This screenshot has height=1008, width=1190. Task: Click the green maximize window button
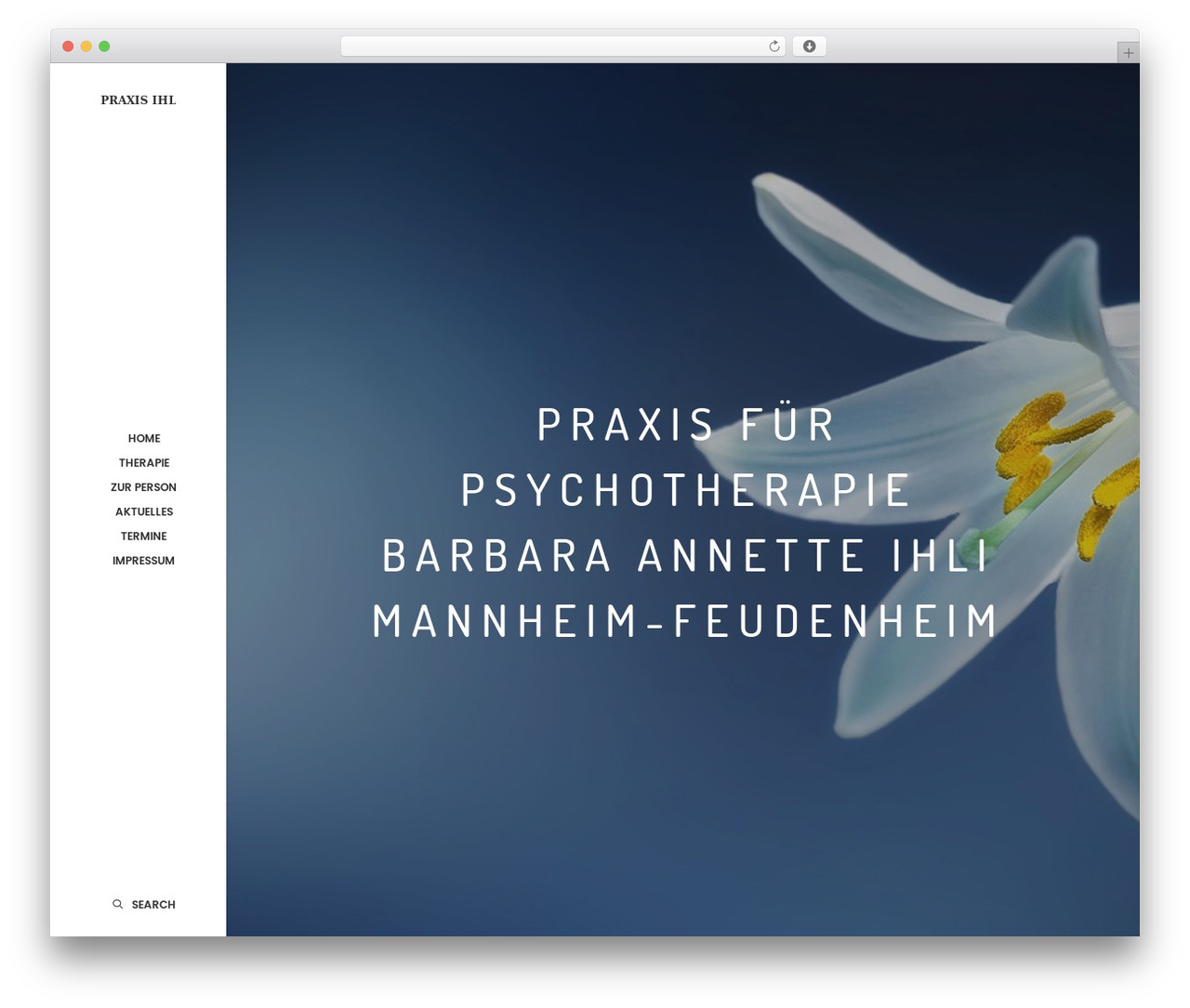click(x=104, y=46)
